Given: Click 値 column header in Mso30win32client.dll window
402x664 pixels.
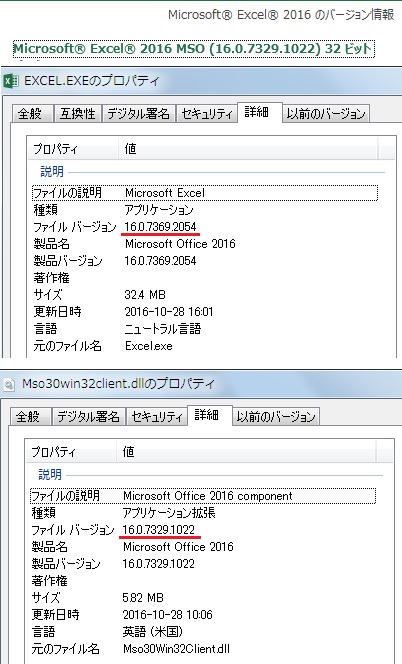Looking at the screenshot, I should 246,452.
